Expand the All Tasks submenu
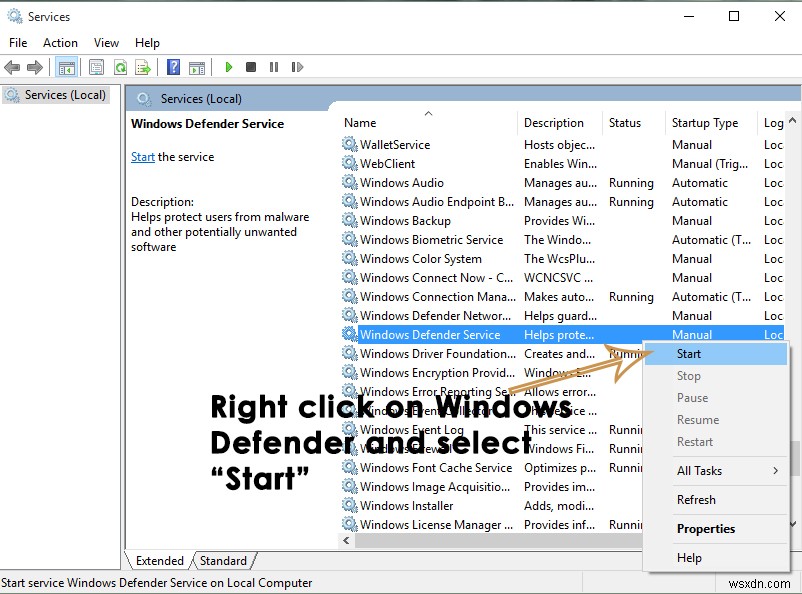This screenshot has width=802, height=594. (700, 471)
